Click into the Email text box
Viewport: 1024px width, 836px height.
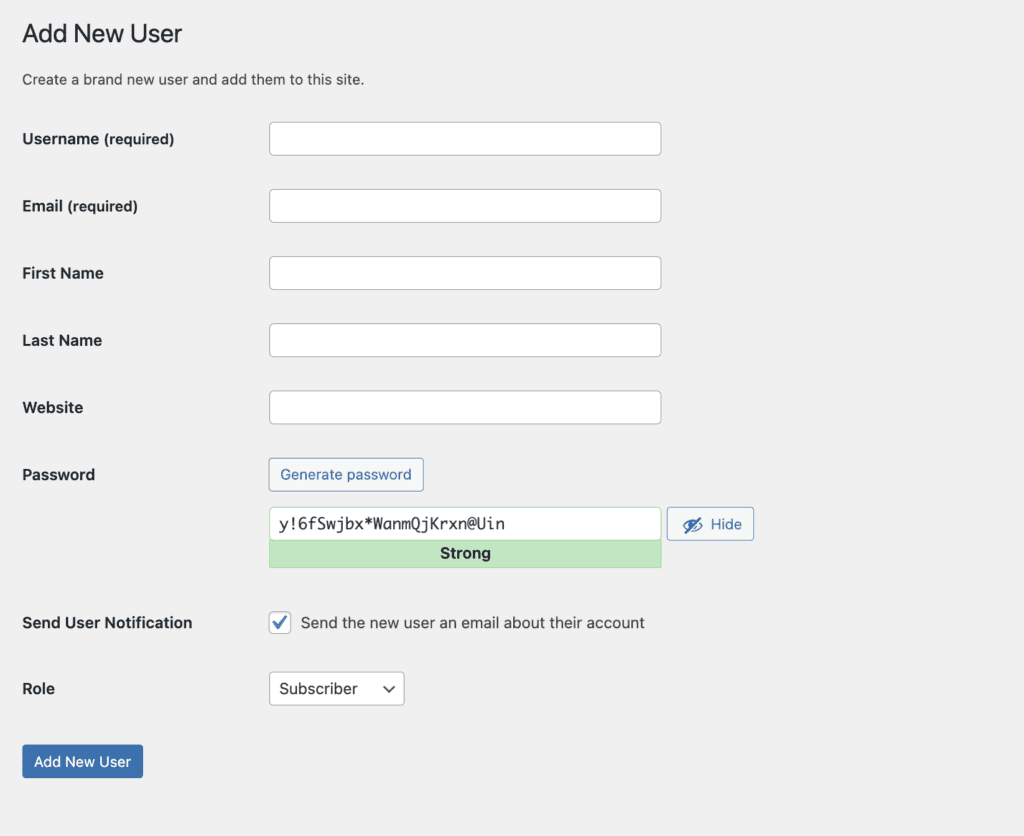pos(465,206)
